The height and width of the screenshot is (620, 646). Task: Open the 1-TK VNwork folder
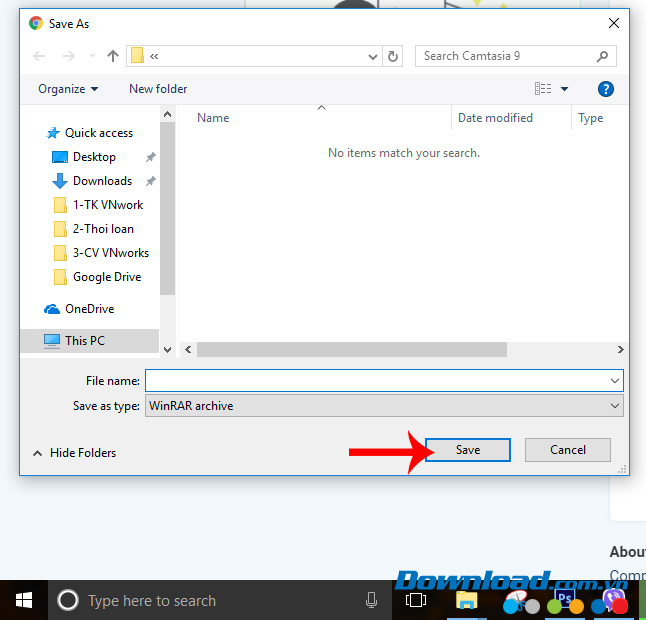(98, 205)
